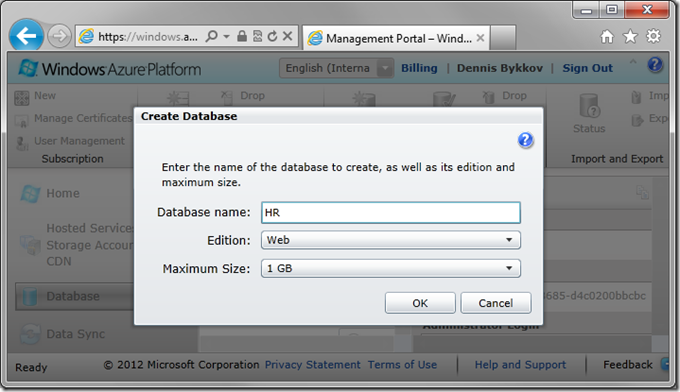The height and width of the screenshot is (392, 680).
Task: Click the Ready status bar text
Action: click(31, 367)
